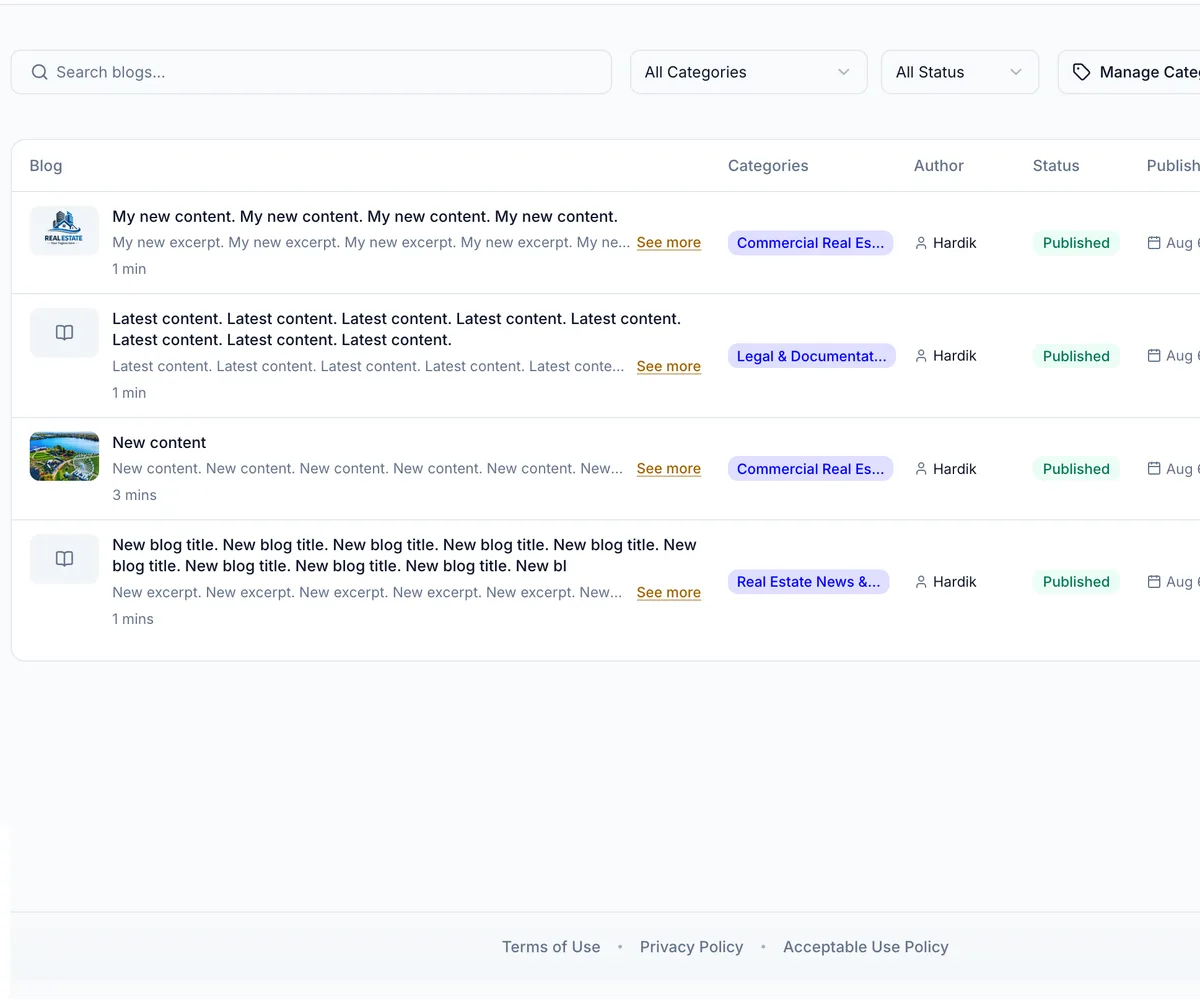Click the calendar icon in Latest content row
The height and width of the screenshot is (1000, 1200).
(1154, 356)
